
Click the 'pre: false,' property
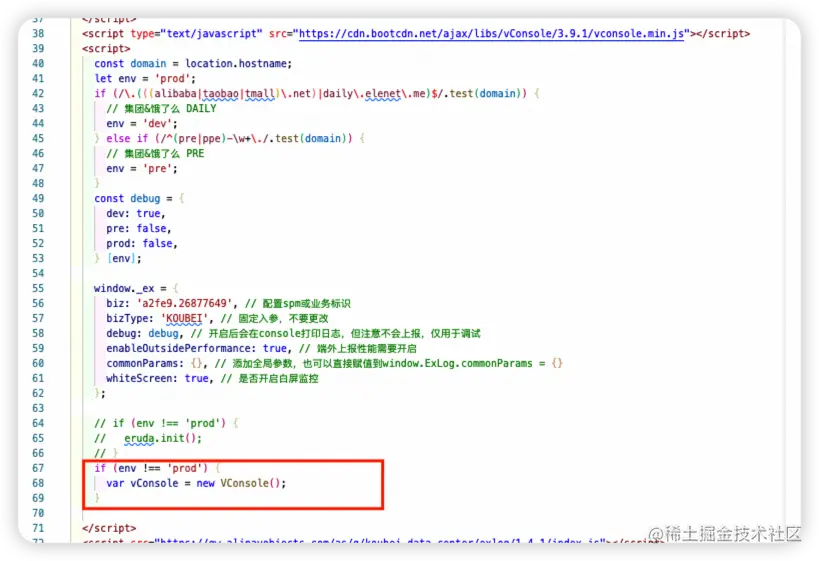coord(138,229)
